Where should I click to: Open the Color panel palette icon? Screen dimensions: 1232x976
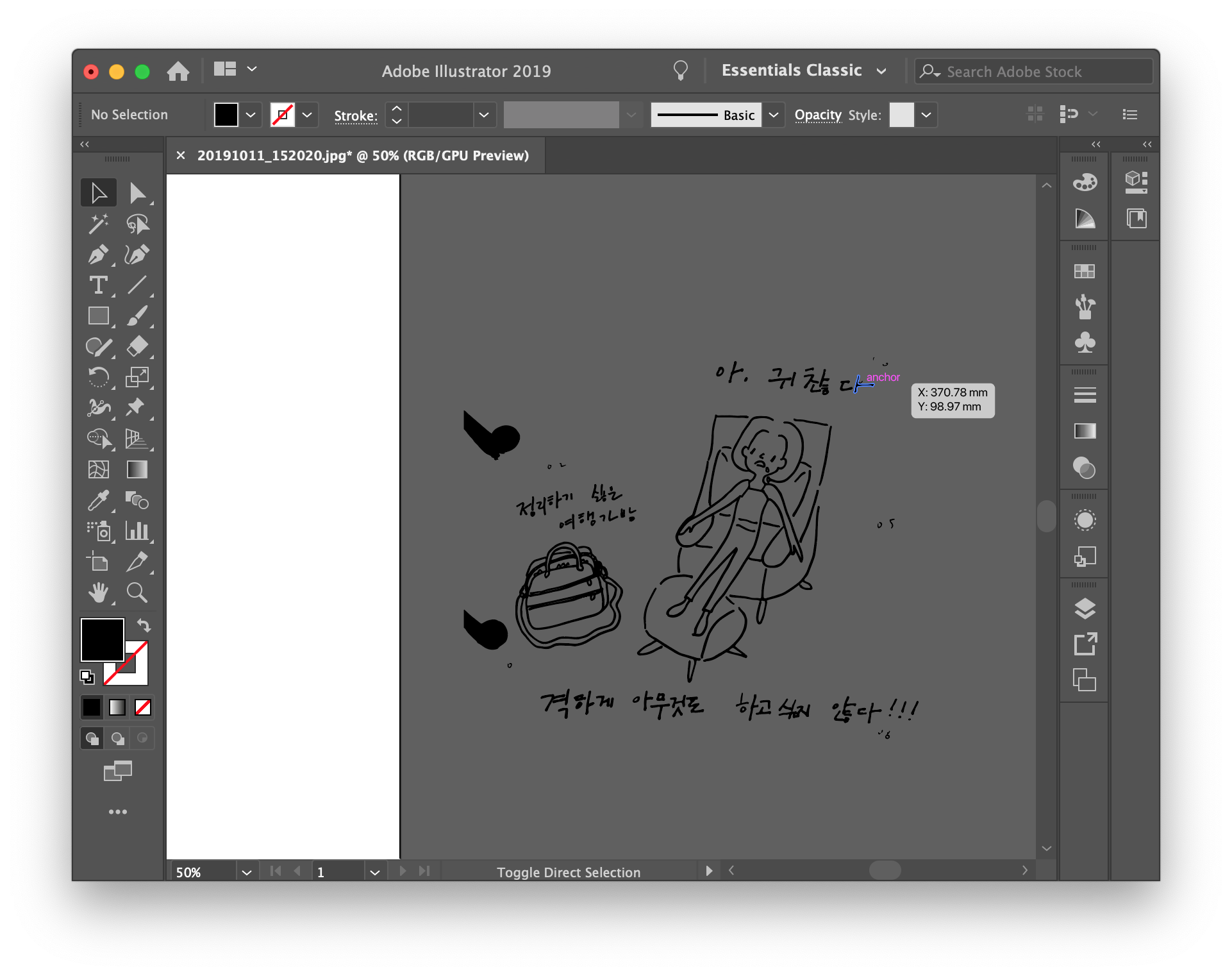[1085, 183]
